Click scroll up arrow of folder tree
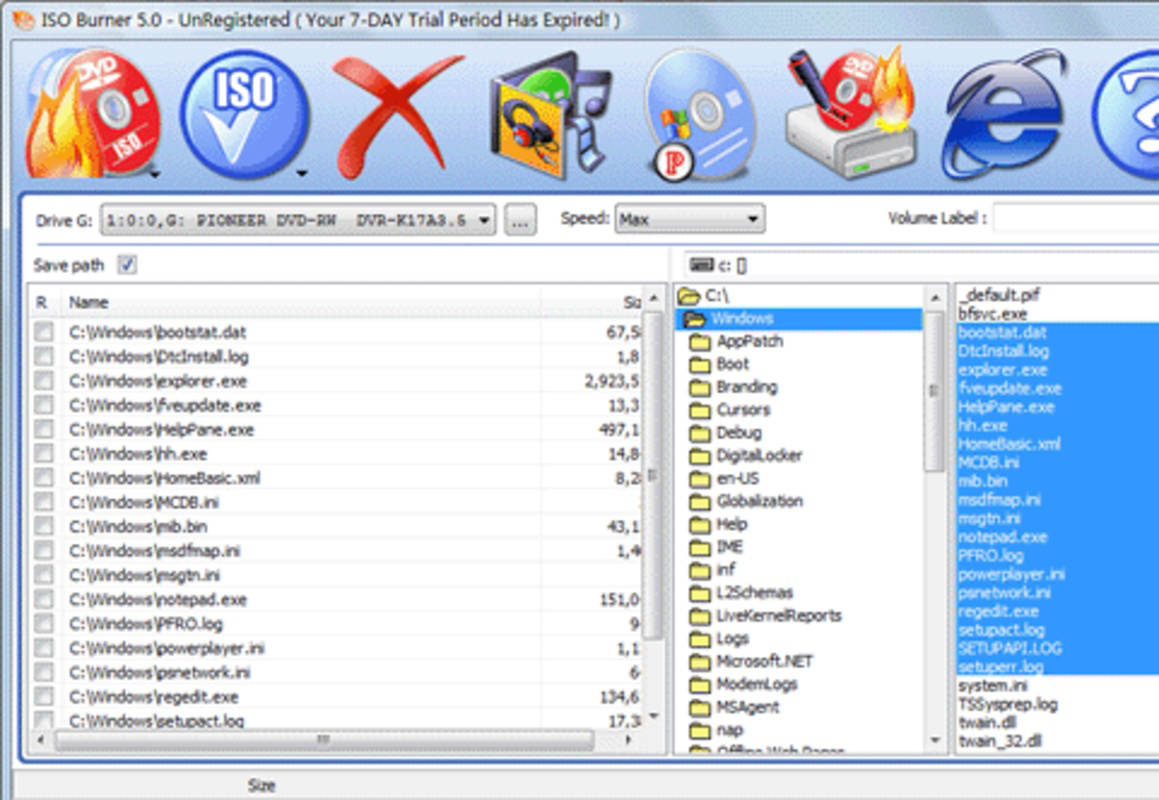Image resolution: width=1159 pixels, height=800 pixels. tap(935, 298)
